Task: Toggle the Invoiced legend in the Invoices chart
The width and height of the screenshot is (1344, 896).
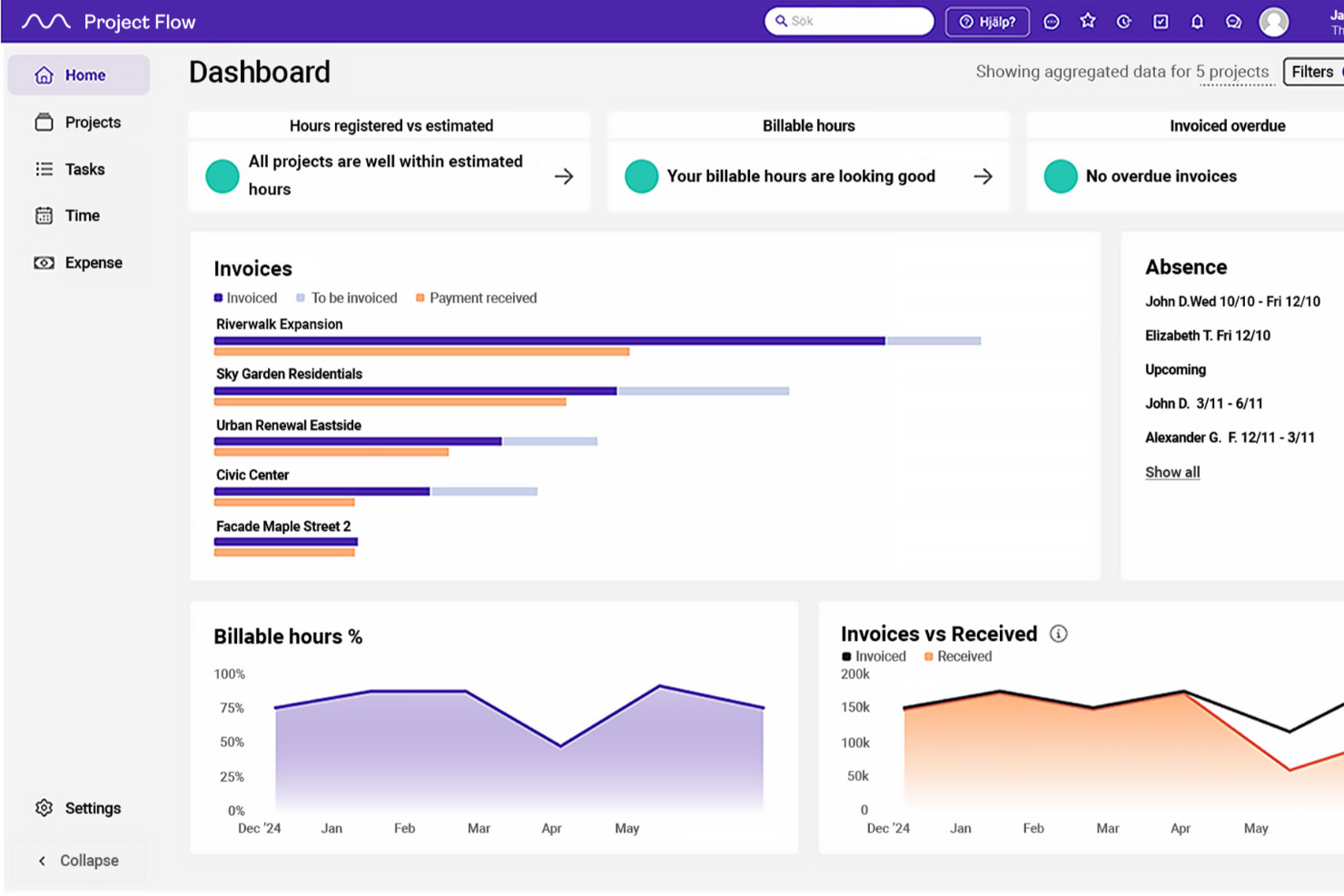Action: [245, 298]
